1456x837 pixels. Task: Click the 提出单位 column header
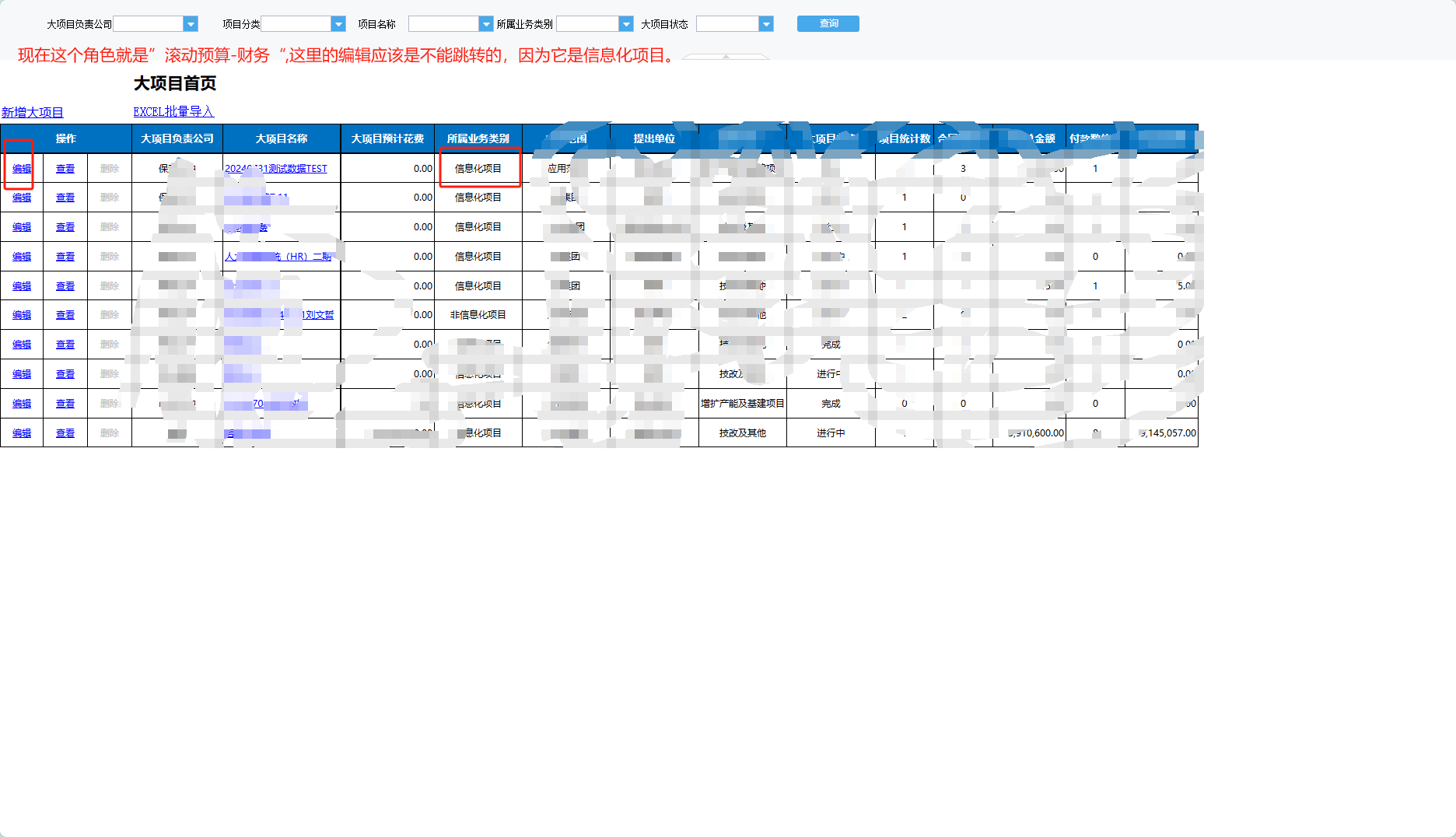654,138
